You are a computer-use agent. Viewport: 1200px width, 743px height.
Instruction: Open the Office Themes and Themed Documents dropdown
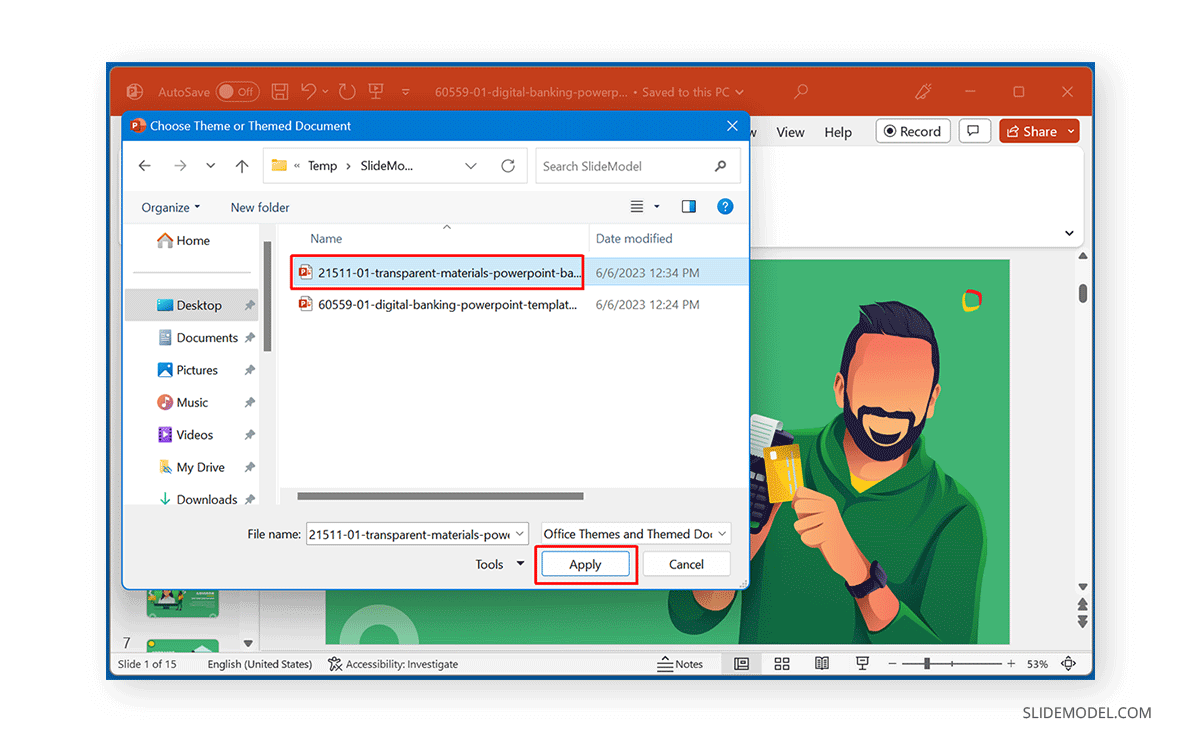coord(635,533)
